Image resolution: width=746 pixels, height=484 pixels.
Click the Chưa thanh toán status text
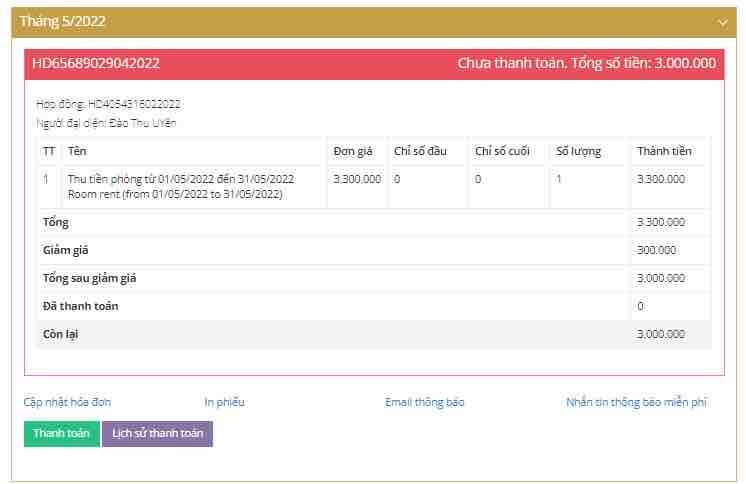click(x=511, y=63)
